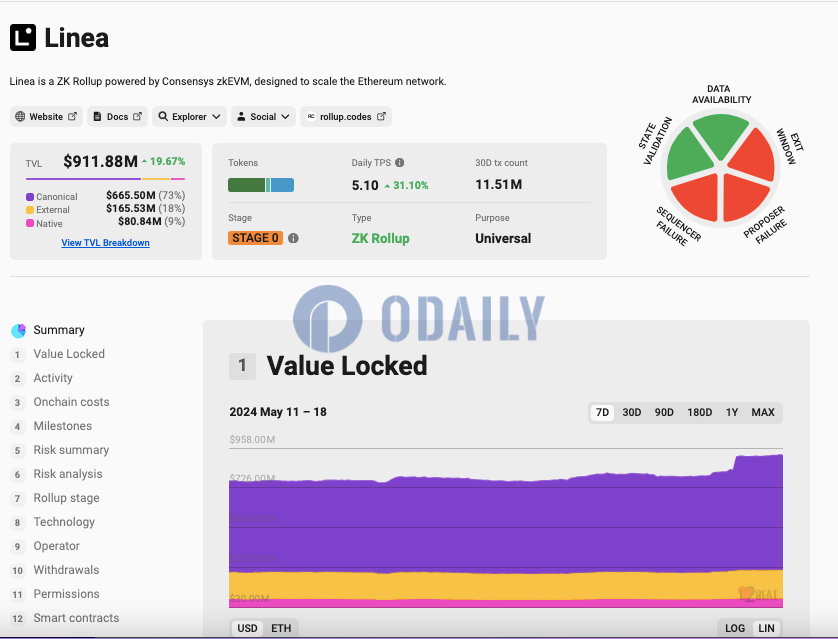Jump to Technology section
The image size is (838, 639).
[64, 522]
